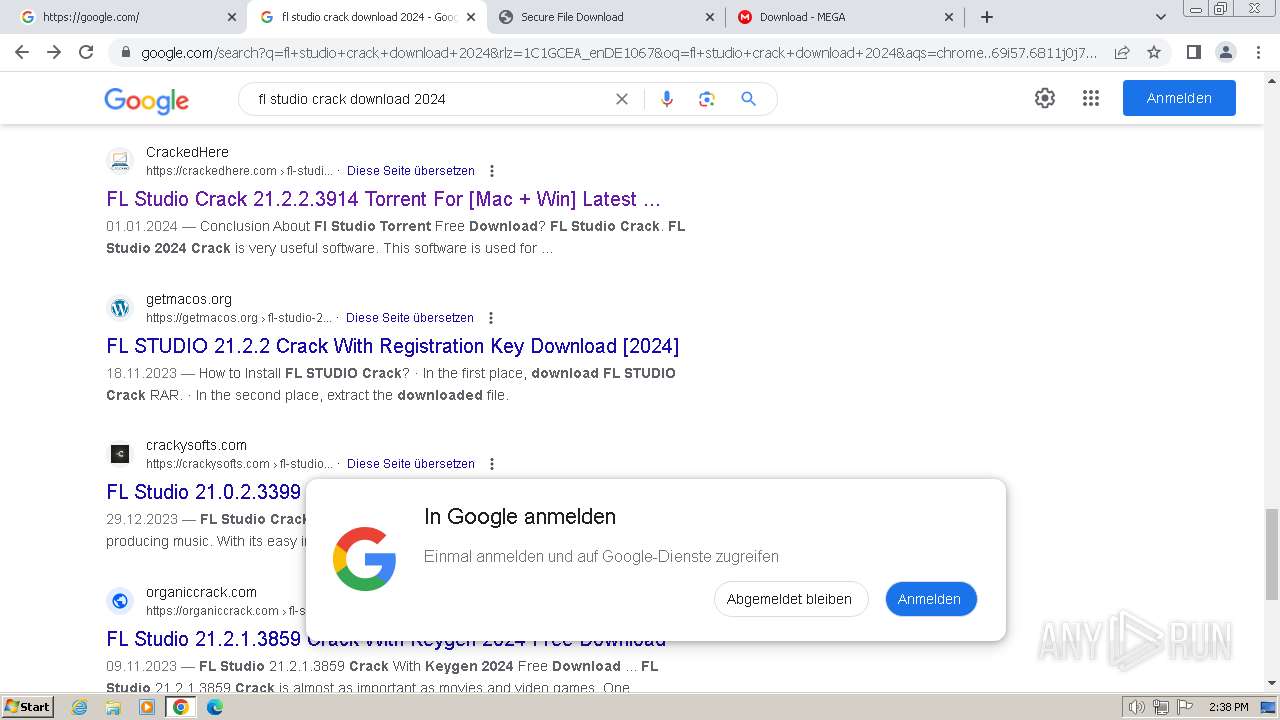The width and height of the screenshot is (1280, 720).
Task: Click the page vertical scrollbar thumb
Action: click(1272, 553)
